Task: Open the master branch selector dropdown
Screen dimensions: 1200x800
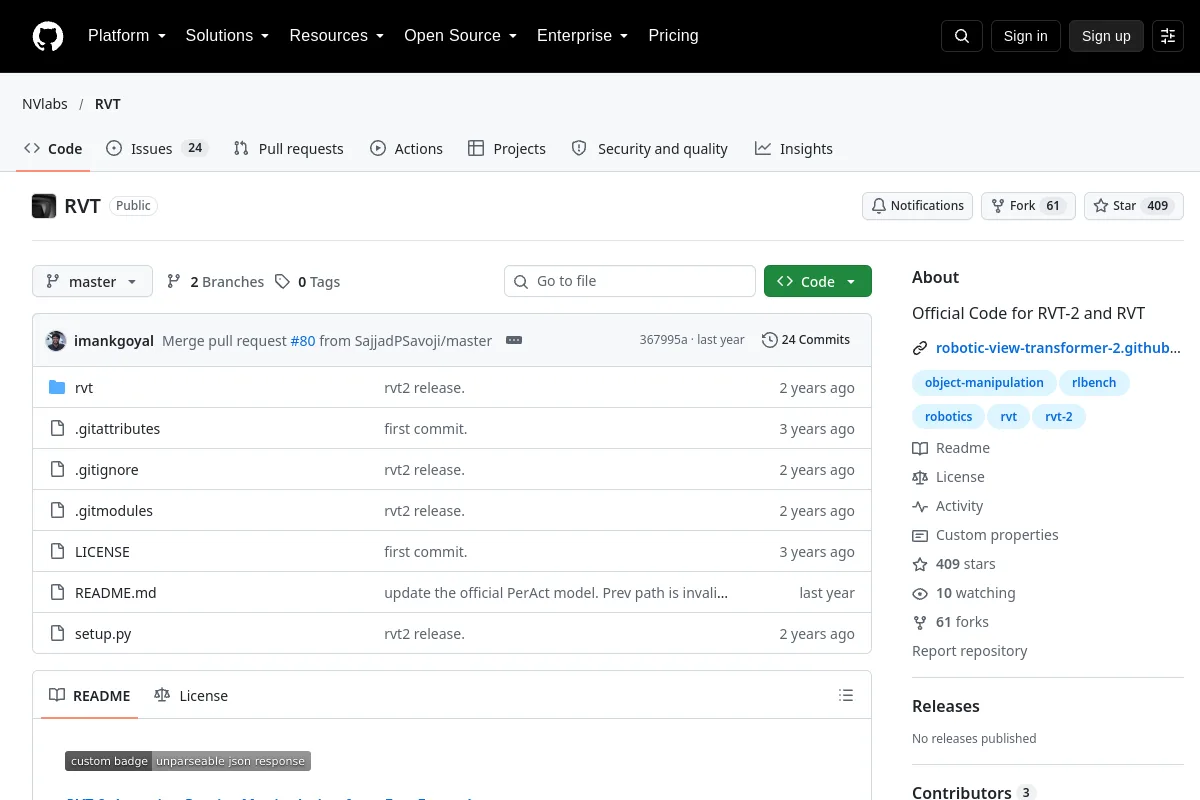Action: coord(92,282)
